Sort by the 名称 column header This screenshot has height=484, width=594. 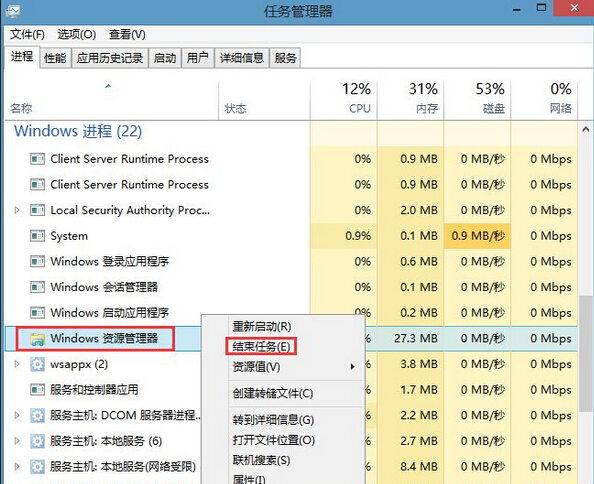click(111, 100)
